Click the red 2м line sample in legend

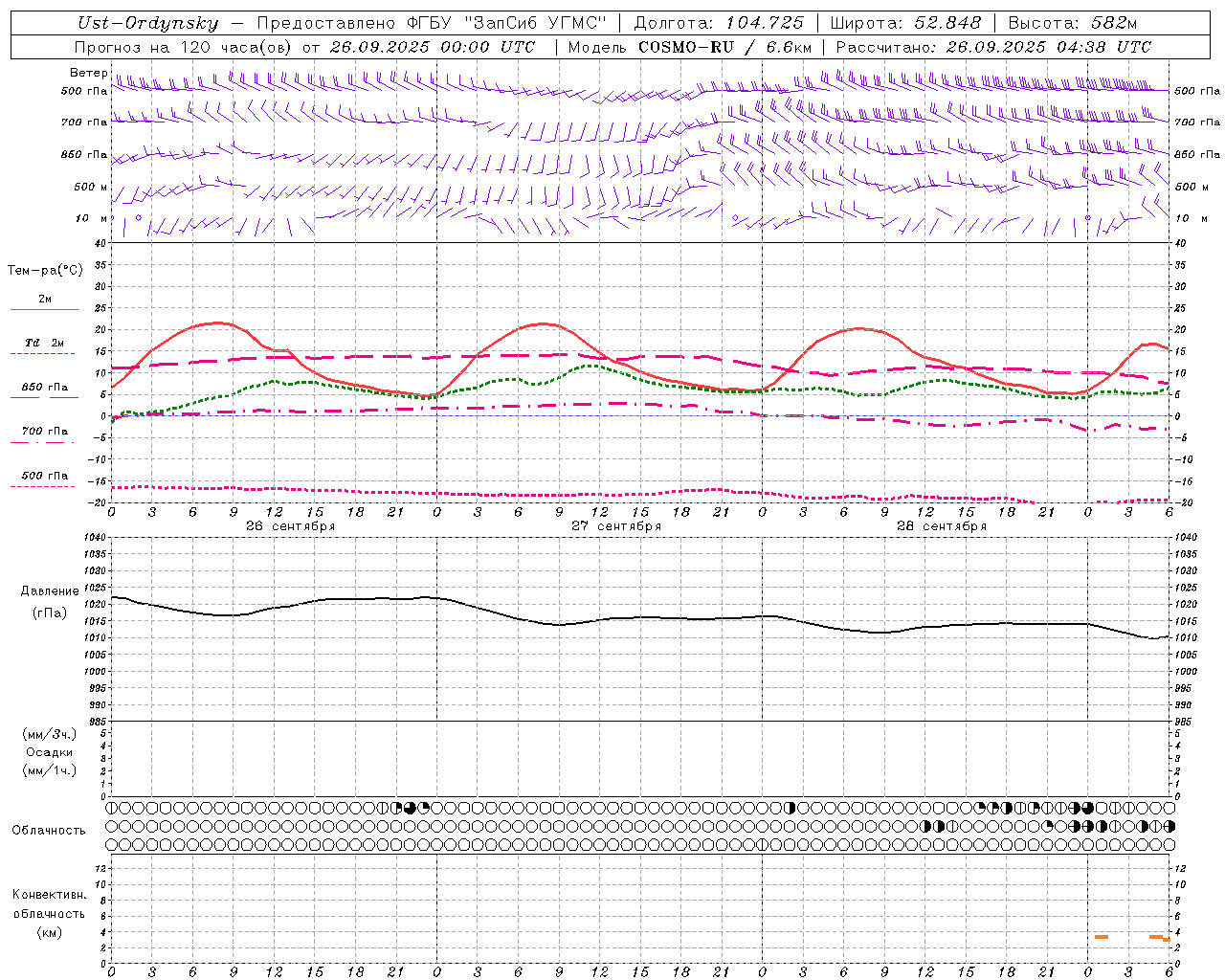[x=44, y=310]
